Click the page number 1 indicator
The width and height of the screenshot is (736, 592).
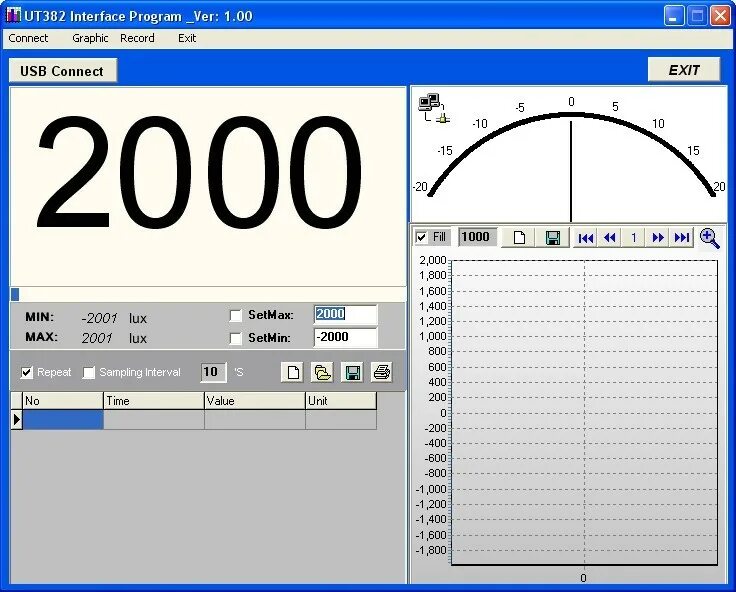(634, 238)
